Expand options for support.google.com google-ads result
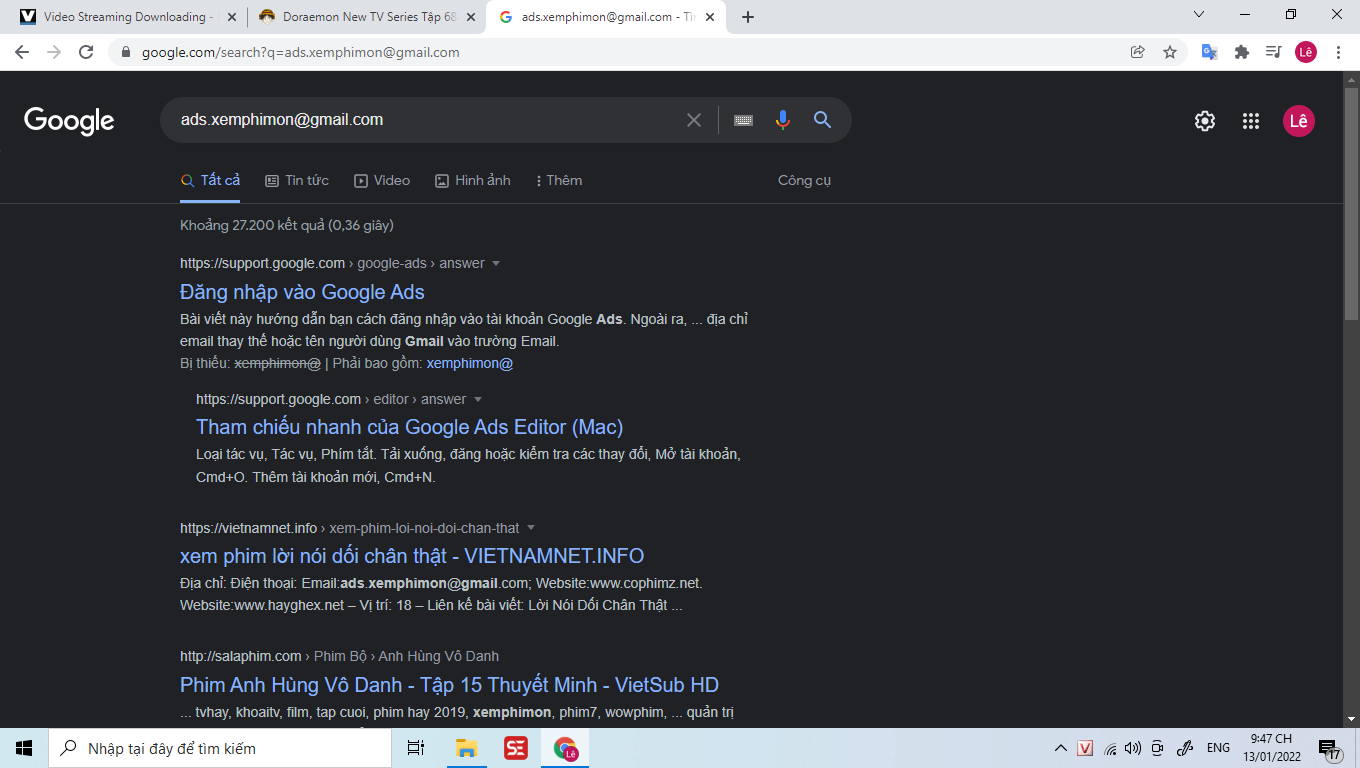This screenshot has height=768, width=1360. [x=496, y=264]
